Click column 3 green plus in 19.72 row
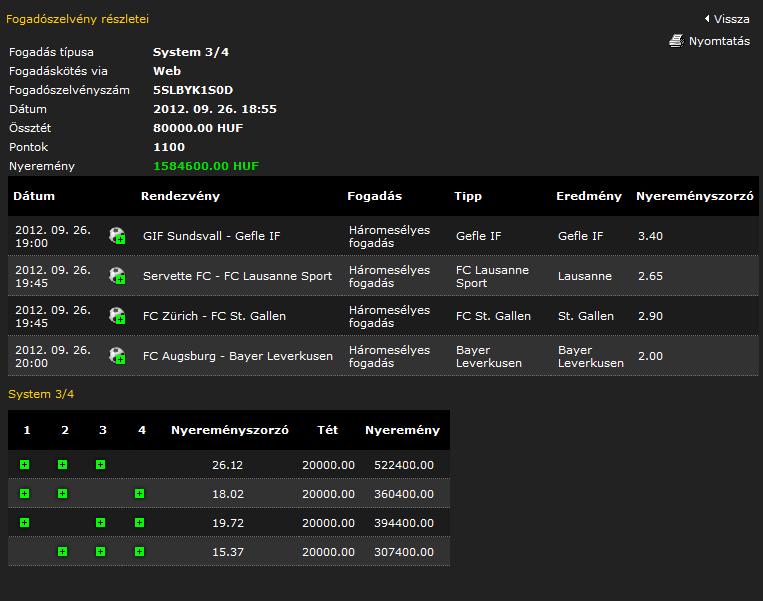 pos(100,523)
